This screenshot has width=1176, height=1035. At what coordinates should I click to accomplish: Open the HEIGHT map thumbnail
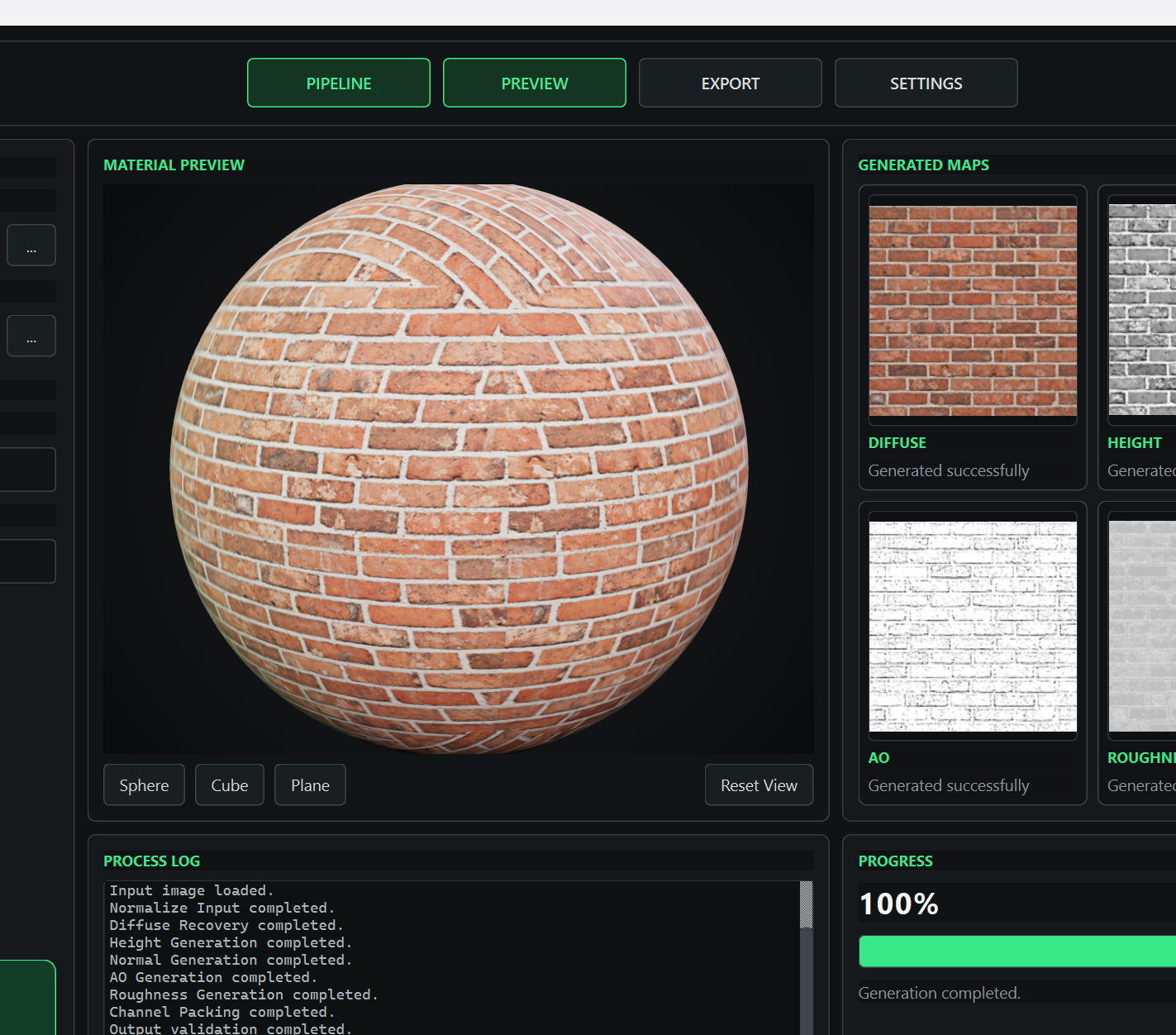1142,311
